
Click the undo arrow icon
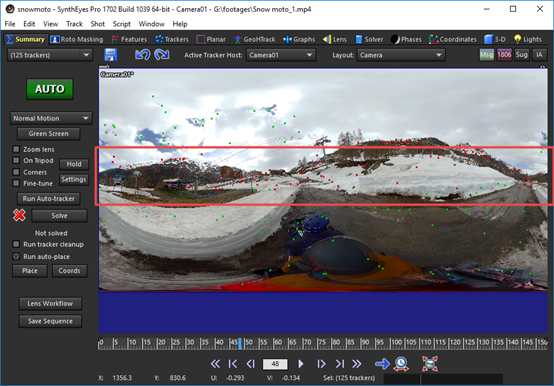click(x=142, y=55)
